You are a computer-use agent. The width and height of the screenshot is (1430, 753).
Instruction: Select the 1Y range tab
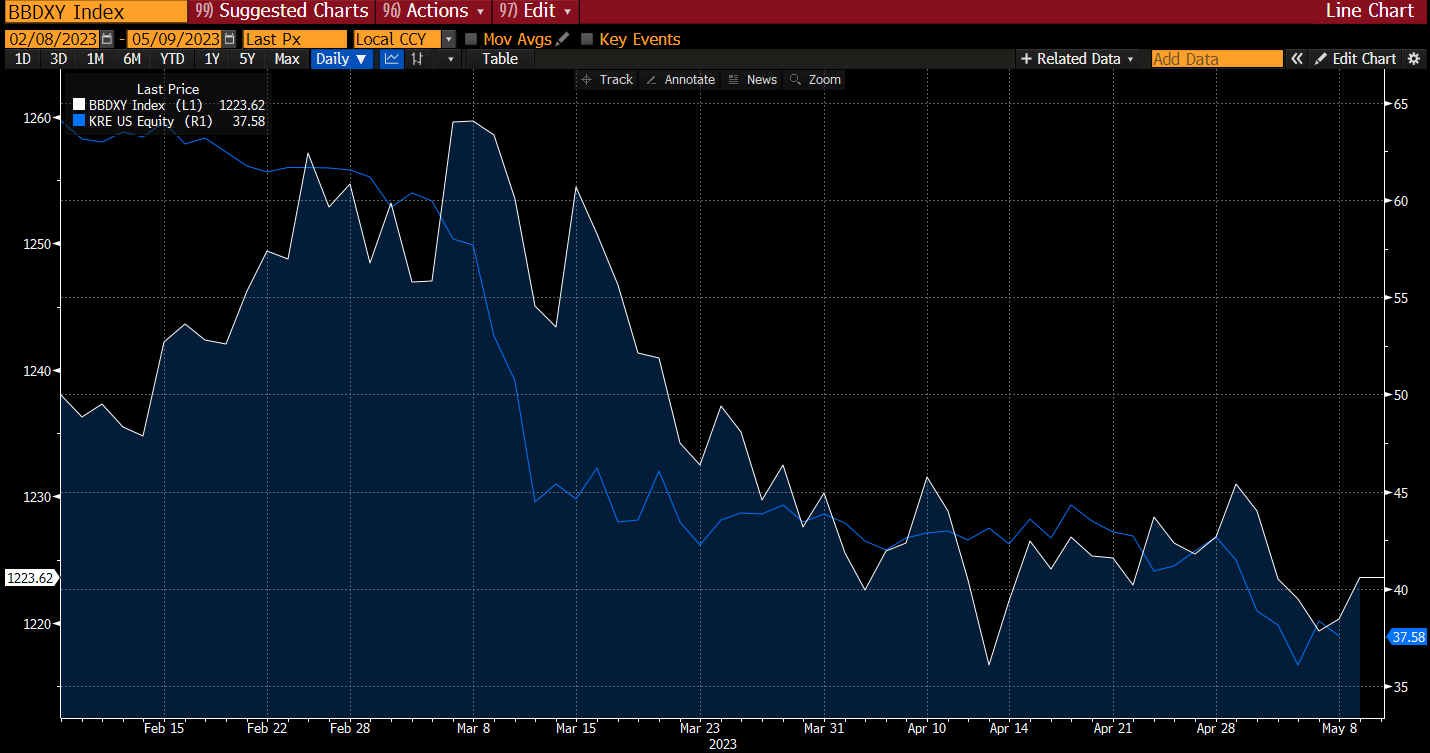point(212,59)
